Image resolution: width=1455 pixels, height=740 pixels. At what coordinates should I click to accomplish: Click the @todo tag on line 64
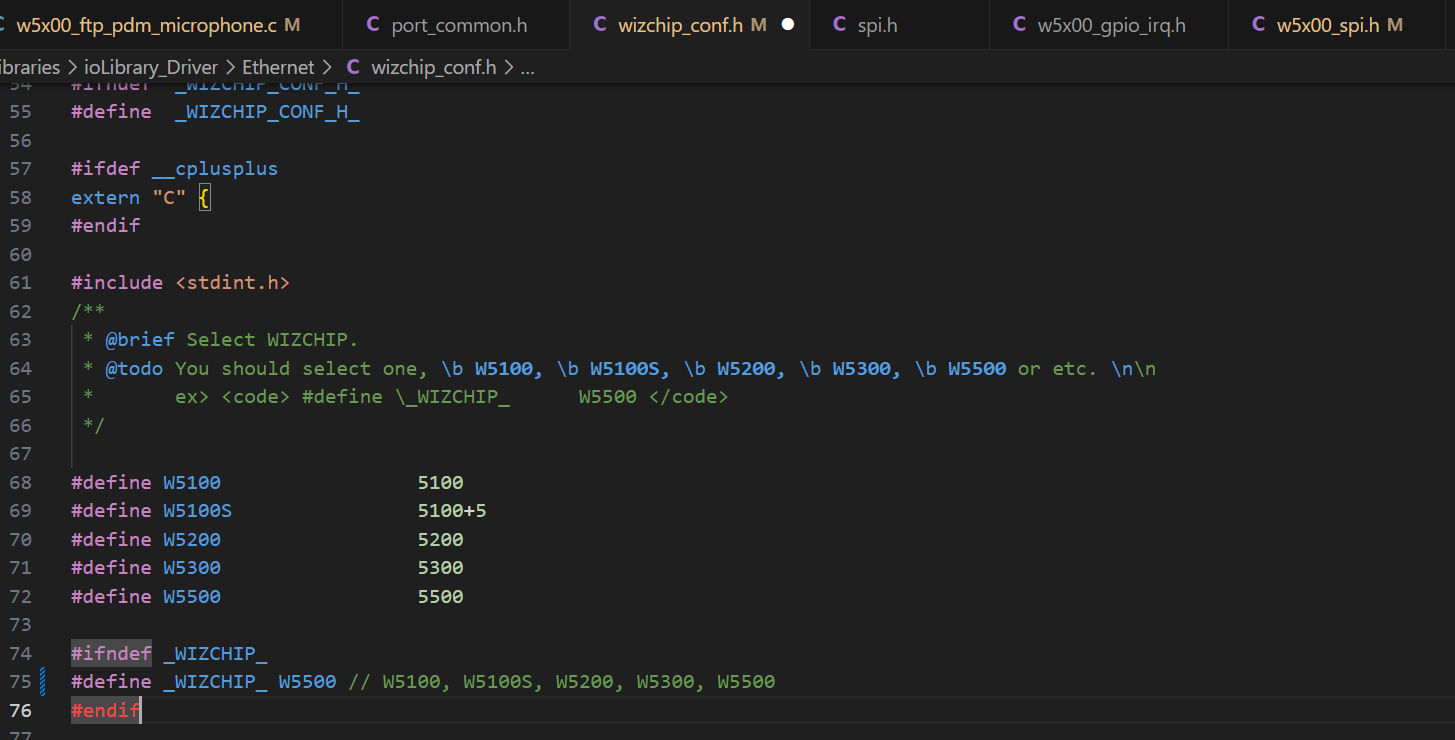pos(134,368)
